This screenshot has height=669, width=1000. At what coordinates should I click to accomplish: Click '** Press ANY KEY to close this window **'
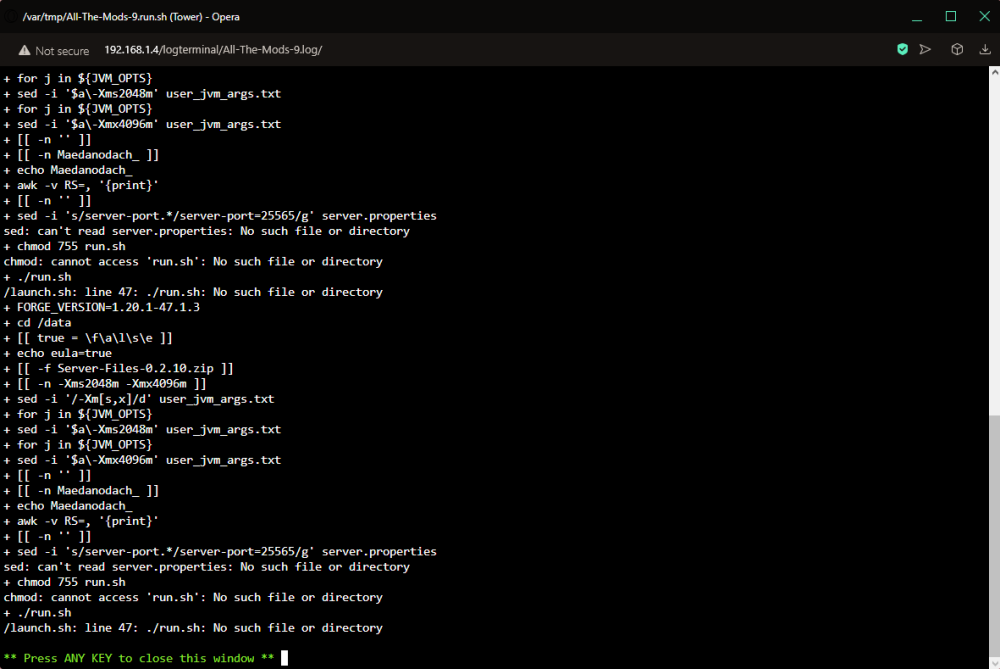tap(139, 658)
